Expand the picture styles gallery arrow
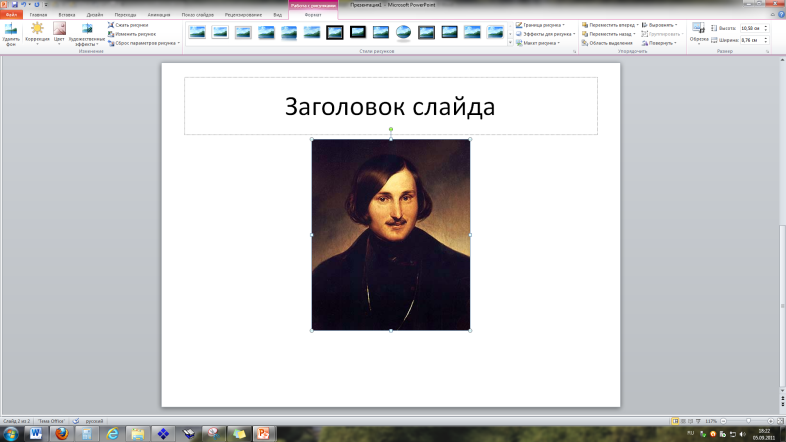 click(510, 43)
